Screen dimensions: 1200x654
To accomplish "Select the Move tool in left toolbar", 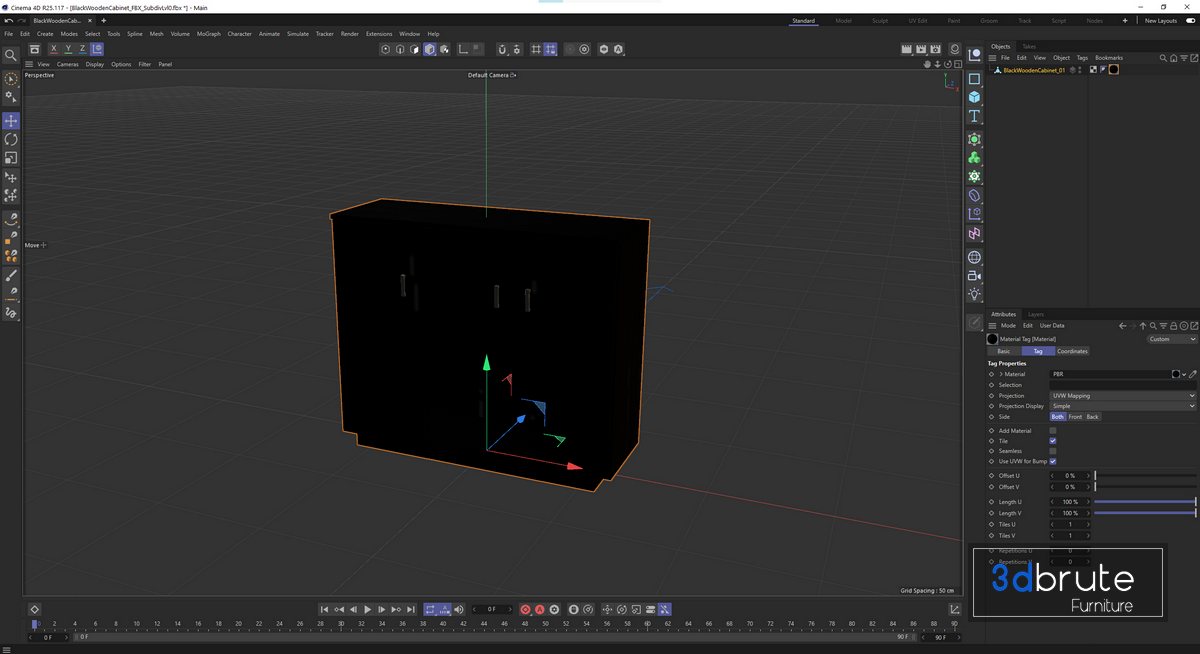I will point(11,121).
